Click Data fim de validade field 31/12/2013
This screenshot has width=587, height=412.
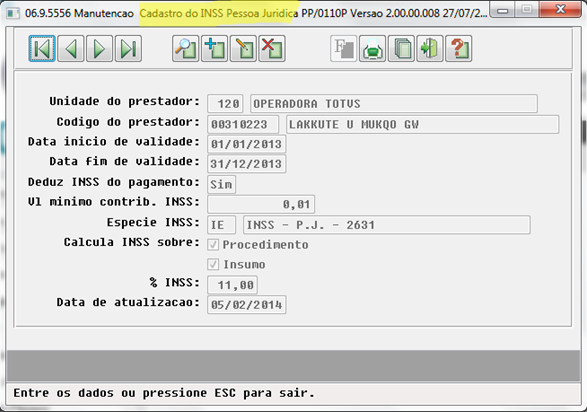(247, 164)
